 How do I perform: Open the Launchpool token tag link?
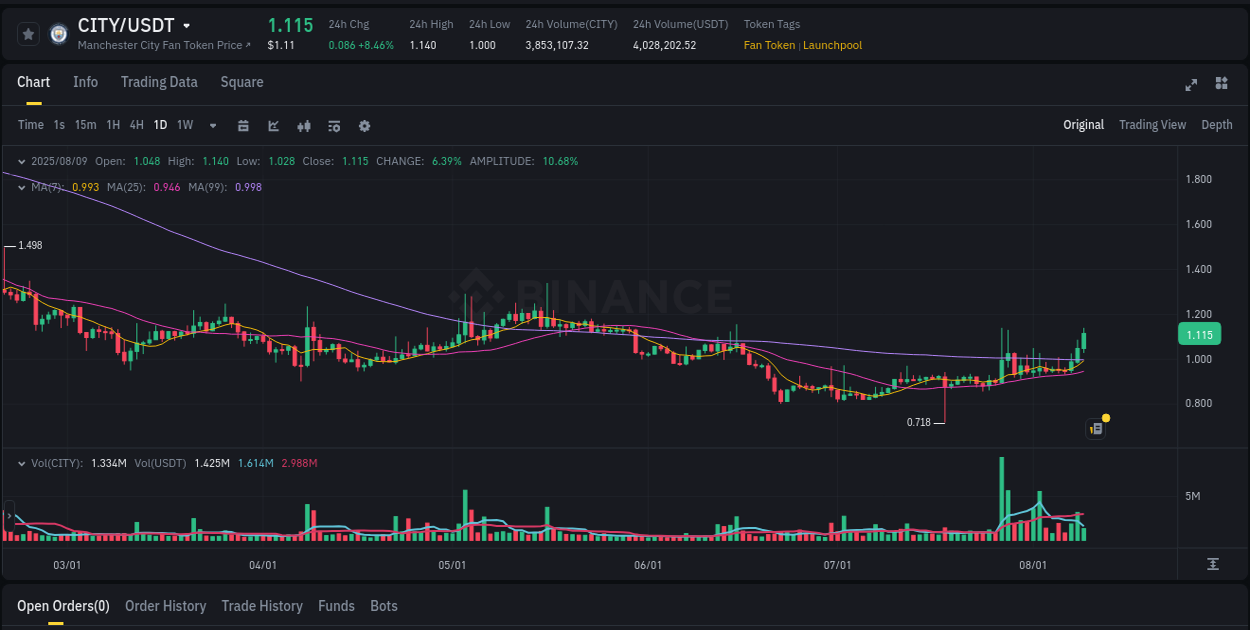(x=832, y=45)
